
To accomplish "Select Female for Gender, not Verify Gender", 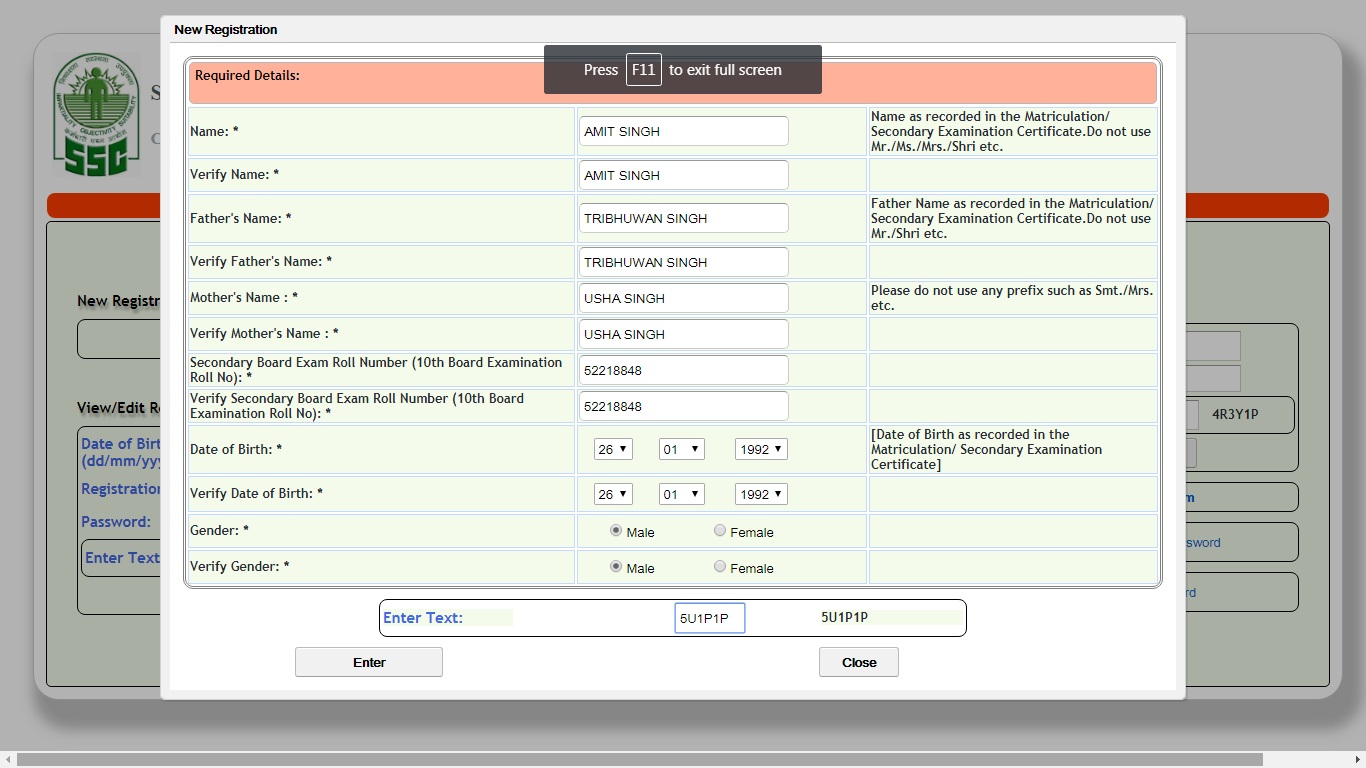I will tap(720, 531).
